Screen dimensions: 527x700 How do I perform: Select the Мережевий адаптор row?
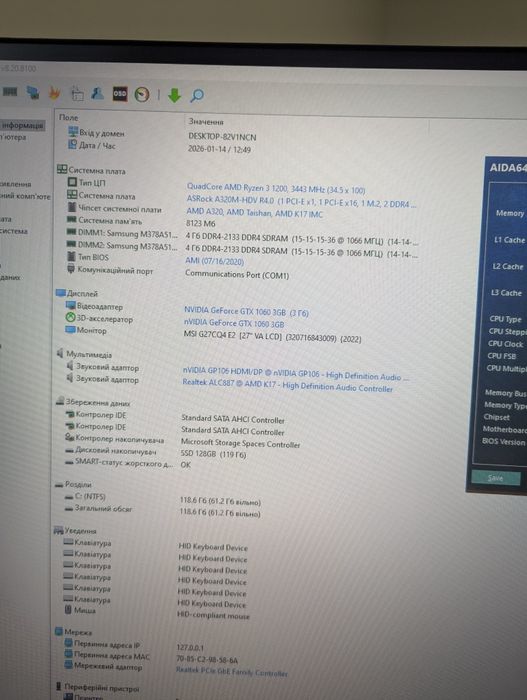[x=102, y=666]
